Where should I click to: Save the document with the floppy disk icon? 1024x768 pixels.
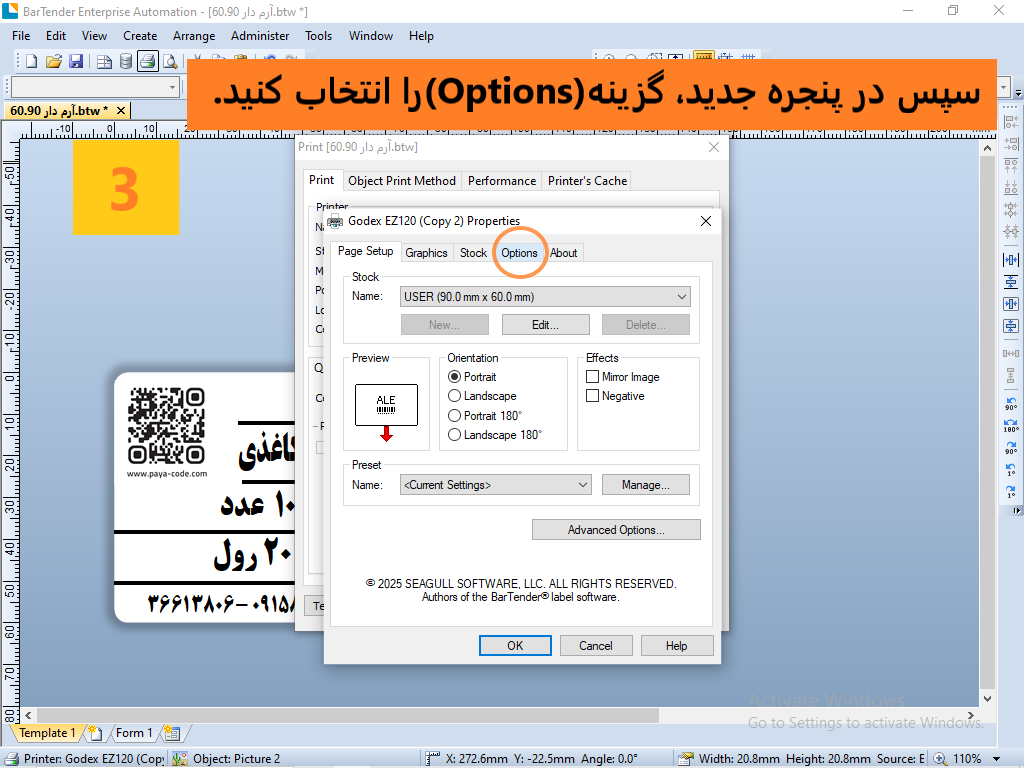(76, 61)
